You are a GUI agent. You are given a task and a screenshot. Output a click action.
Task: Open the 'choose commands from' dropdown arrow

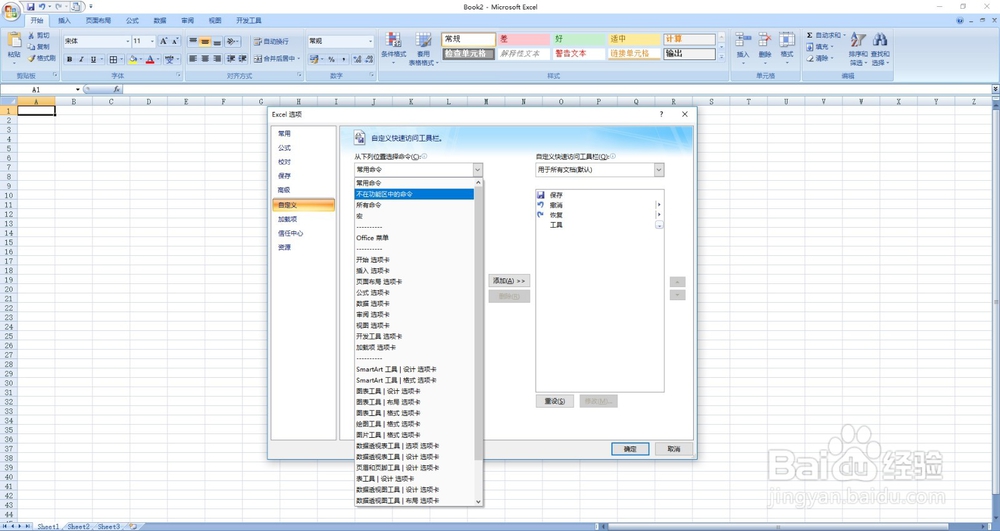point(478,170)
